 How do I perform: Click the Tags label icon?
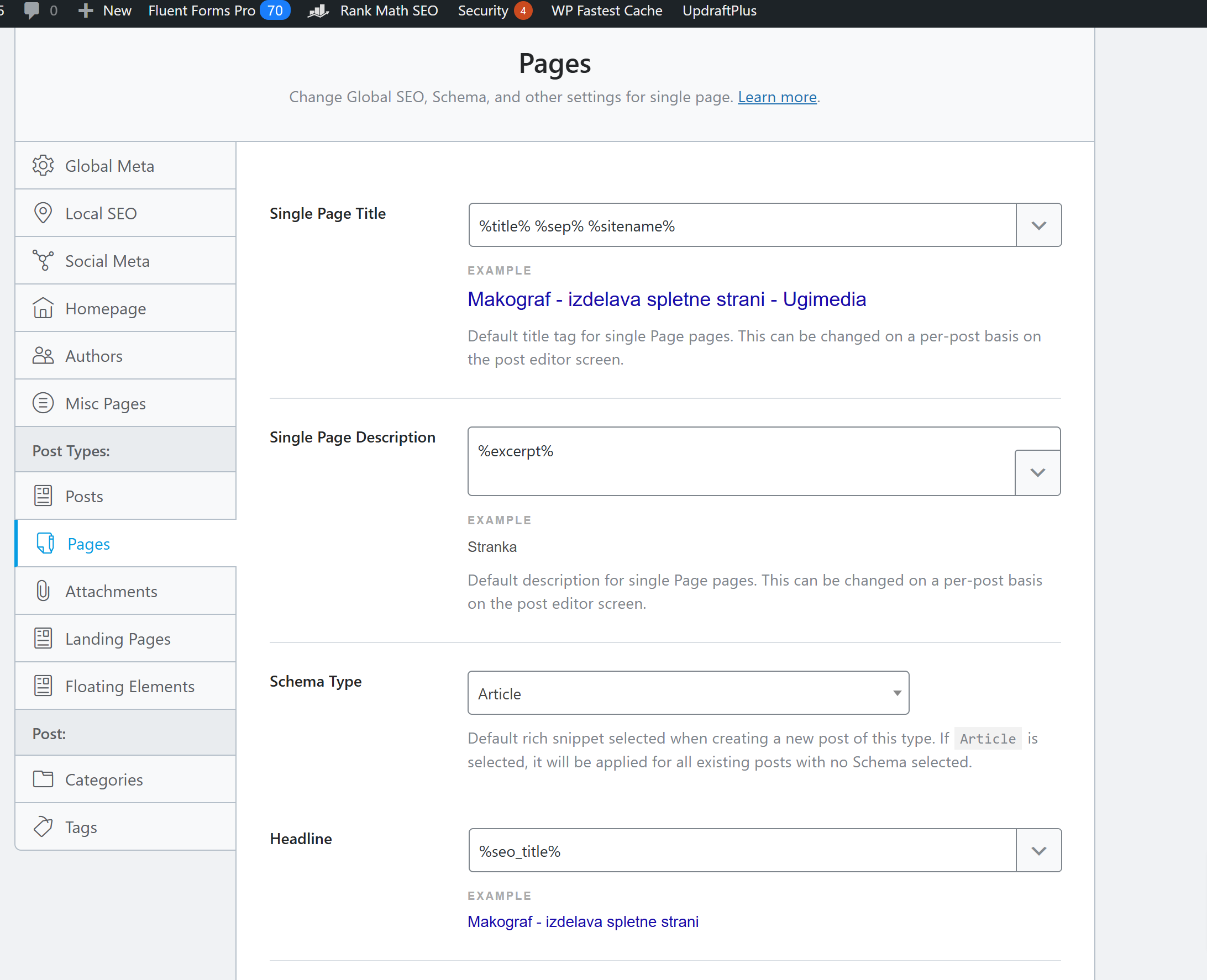(x=43, y=826)
